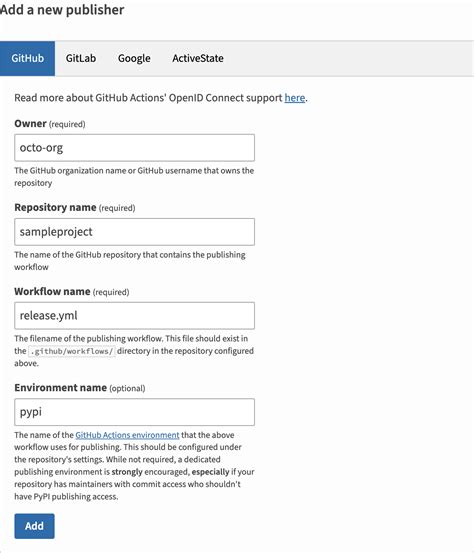Click the .github/workflows/ code snippet
The image size is (474, 553).
[72, 351]
